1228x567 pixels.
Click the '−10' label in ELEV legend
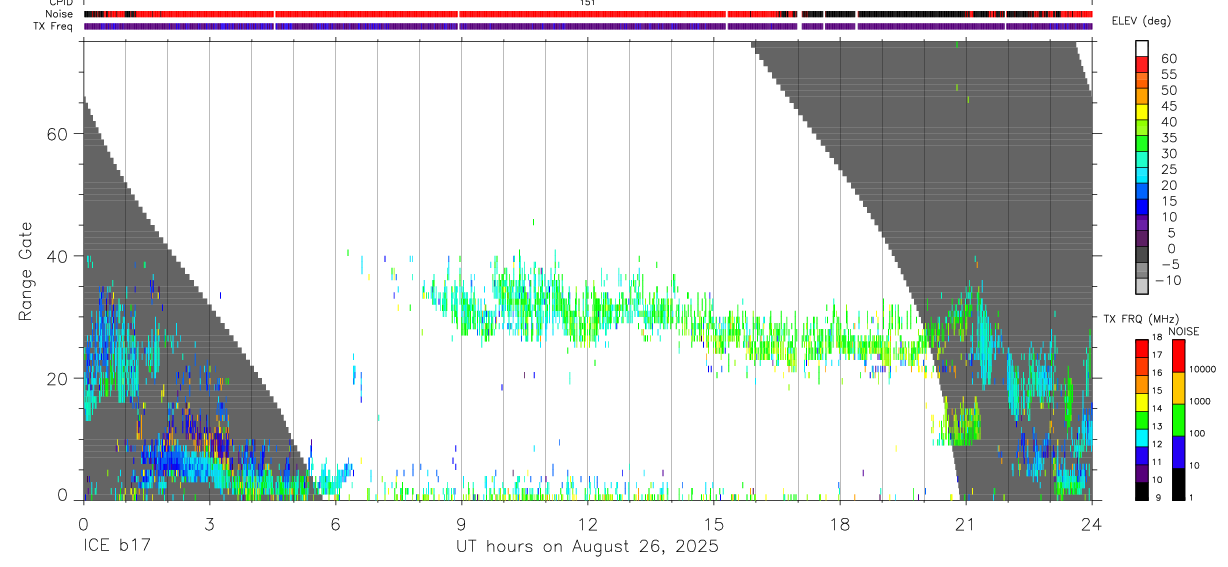(1166, 281)
